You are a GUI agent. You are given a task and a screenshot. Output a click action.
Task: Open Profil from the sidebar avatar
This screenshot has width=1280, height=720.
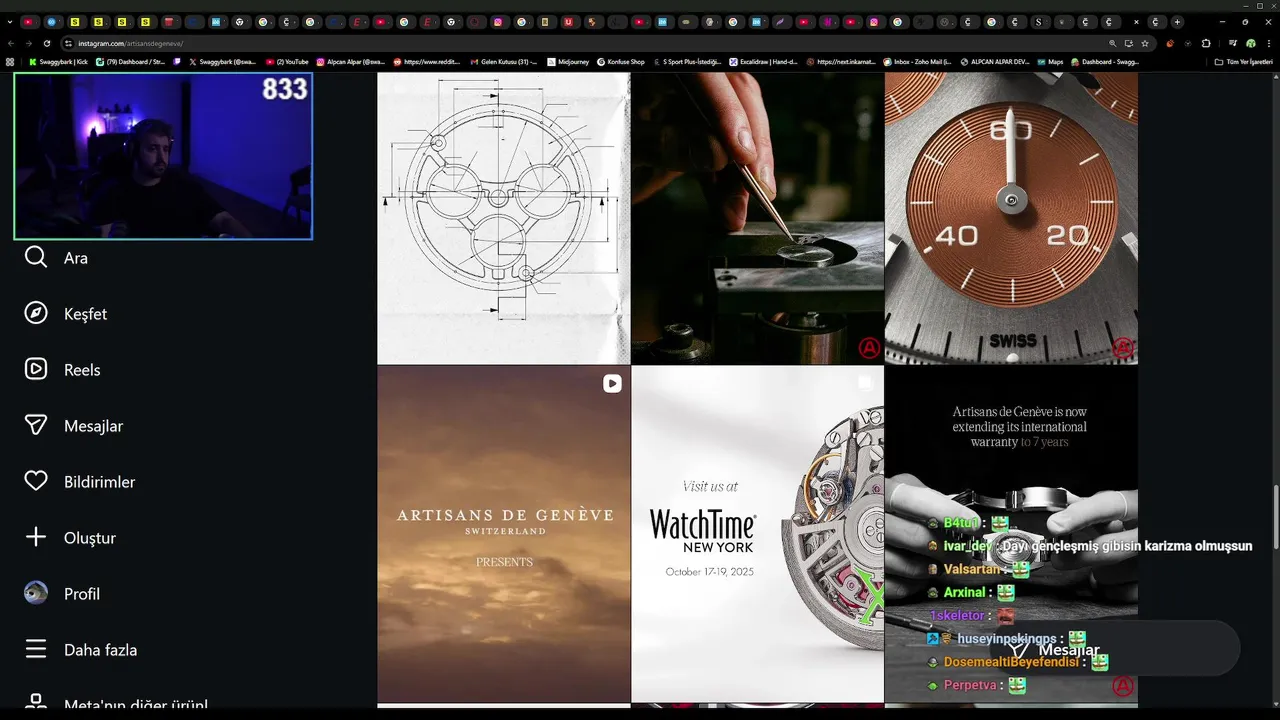pyautogui.click(x=62, y=594)
